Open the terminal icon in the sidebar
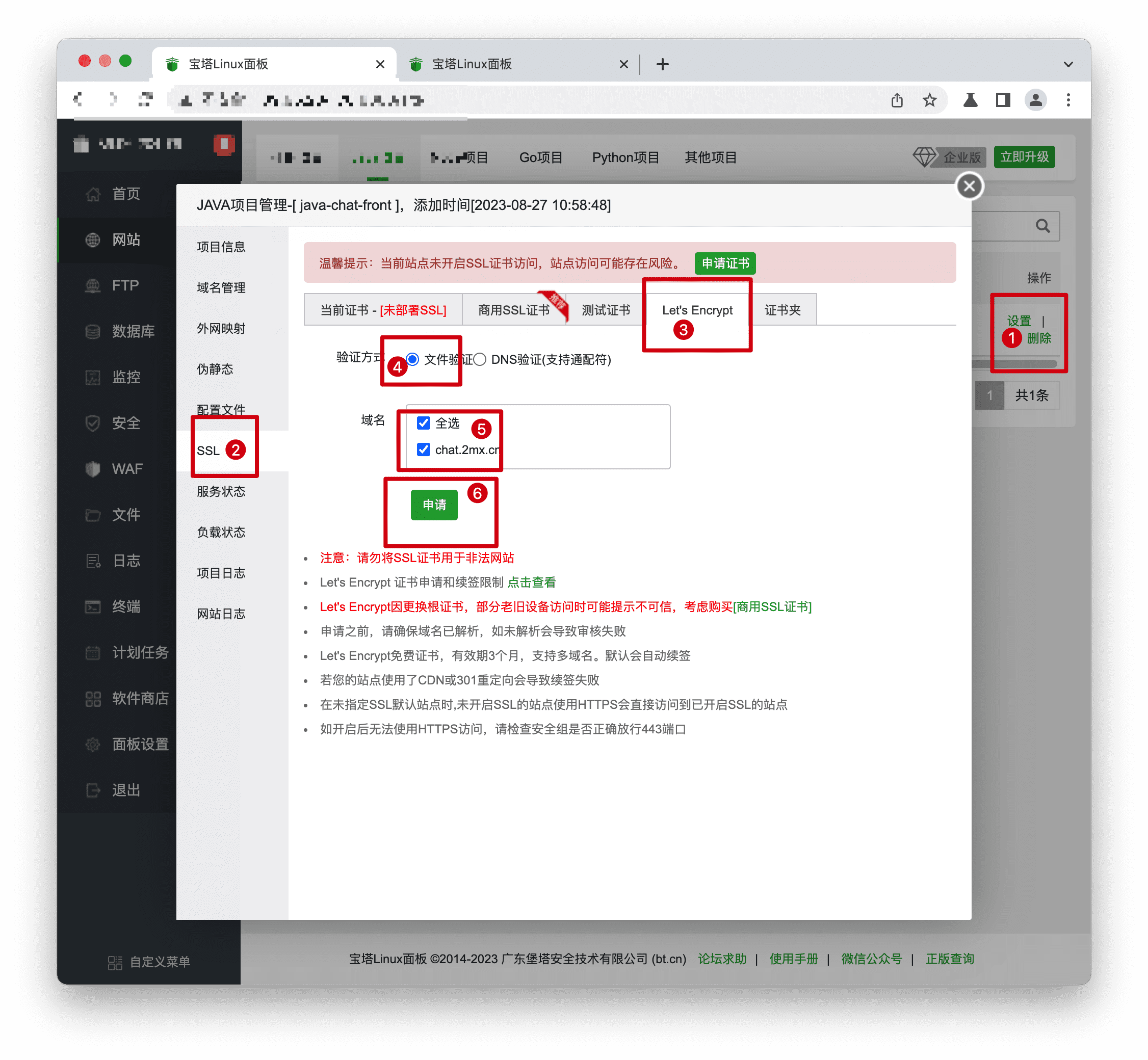 tap(92, 606)
